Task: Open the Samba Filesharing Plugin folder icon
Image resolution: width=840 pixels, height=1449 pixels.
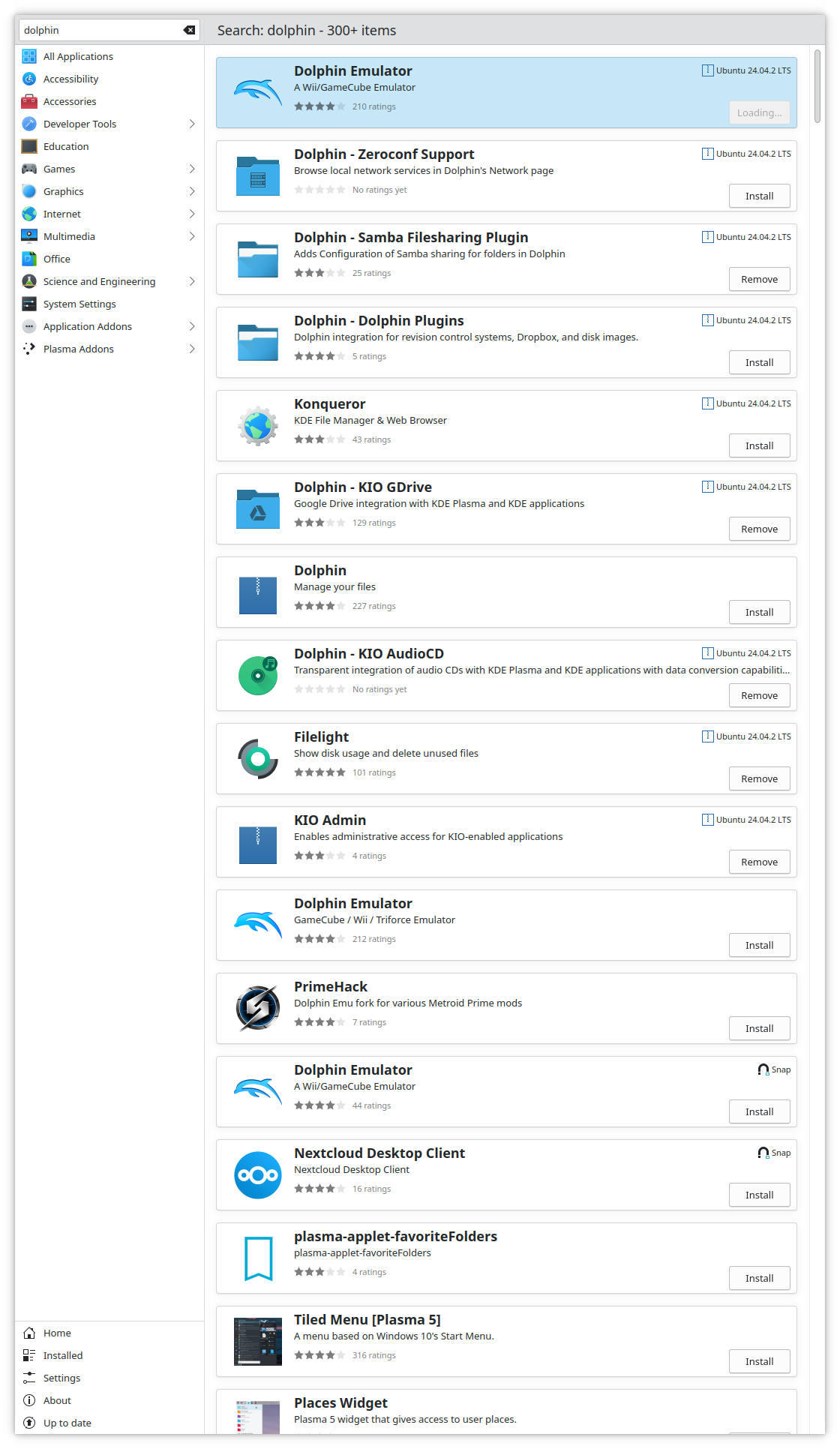Action: point(258,259)
